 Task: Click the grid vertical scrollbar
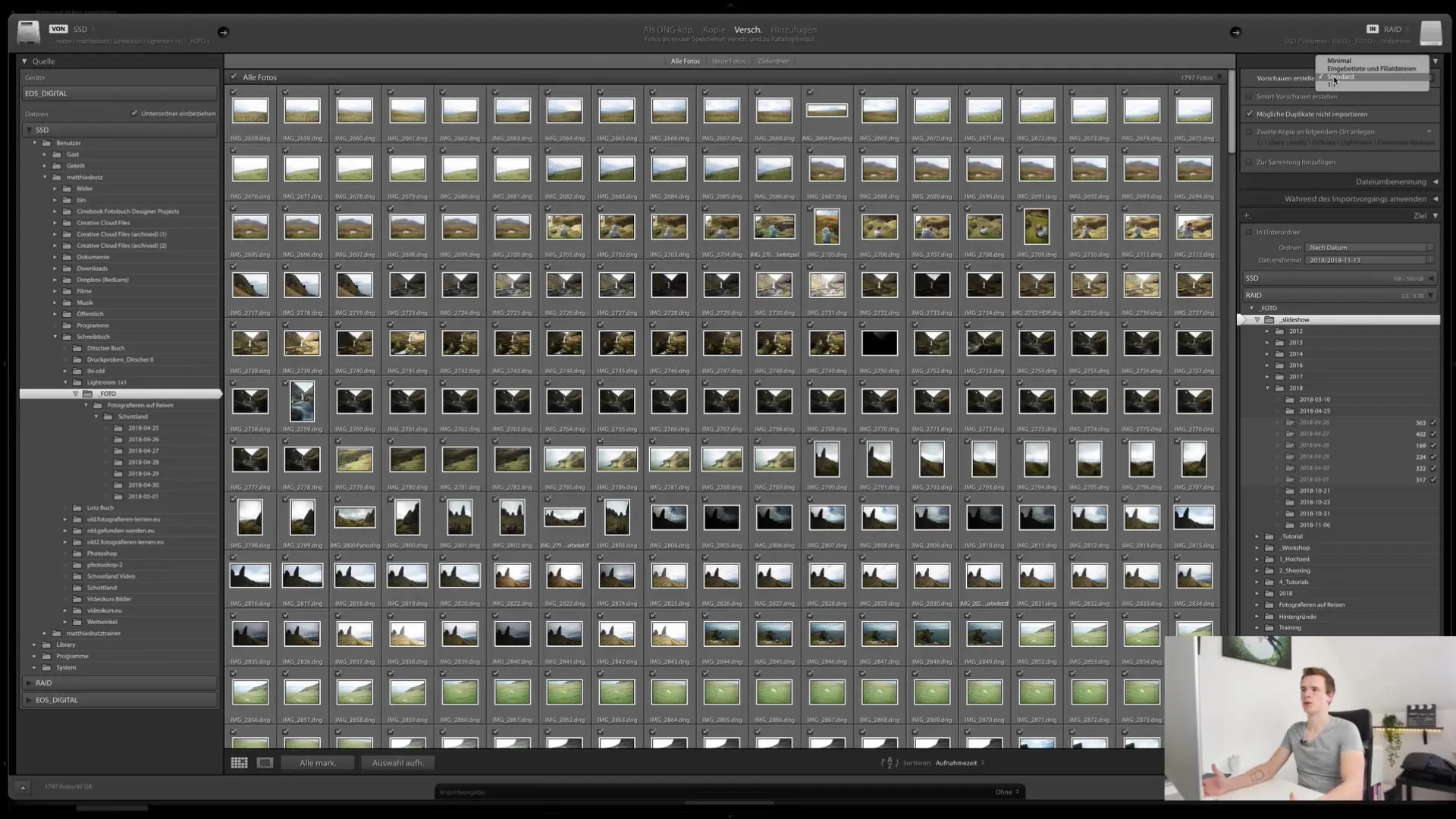pos(1232,110)
